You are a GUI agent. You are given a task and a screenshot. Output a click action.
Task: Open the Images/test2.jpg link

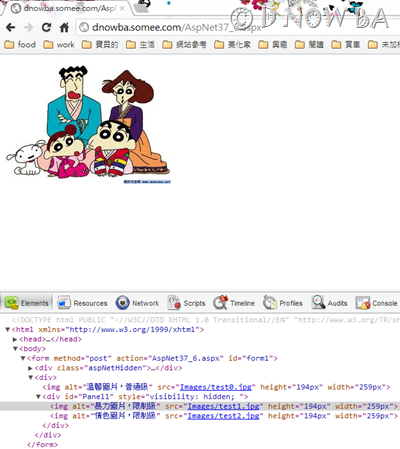223,416
